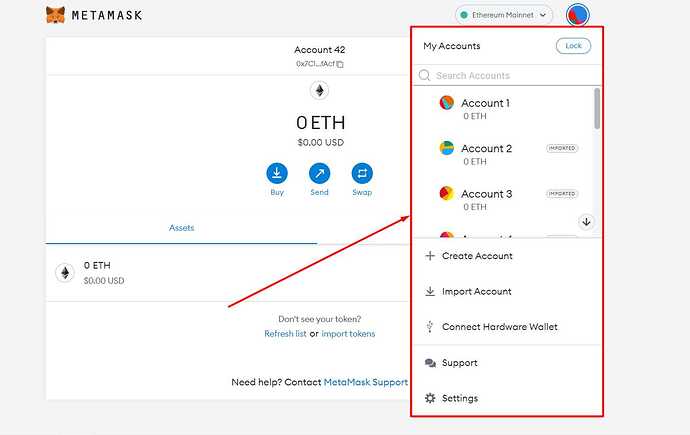
Task: Choose Create Account menu entry
Action: point(506,256)
